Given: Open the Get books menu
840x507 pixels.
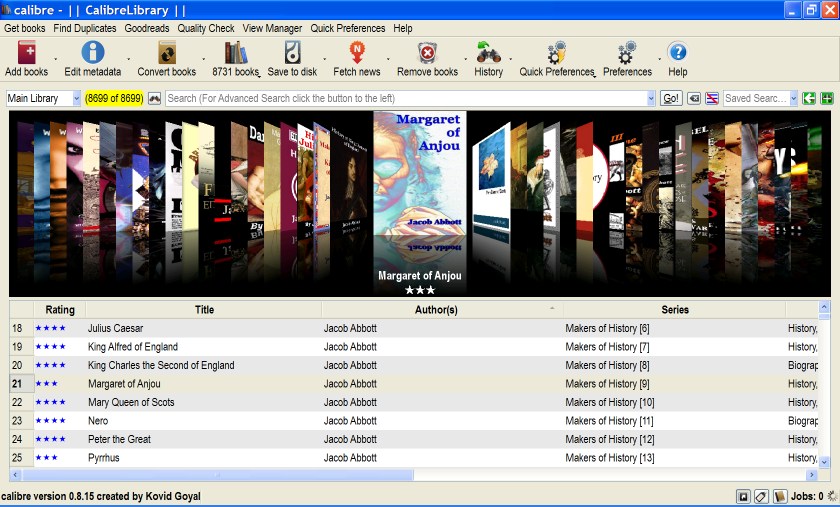Looking at the screenshot, I should (25, 28).
